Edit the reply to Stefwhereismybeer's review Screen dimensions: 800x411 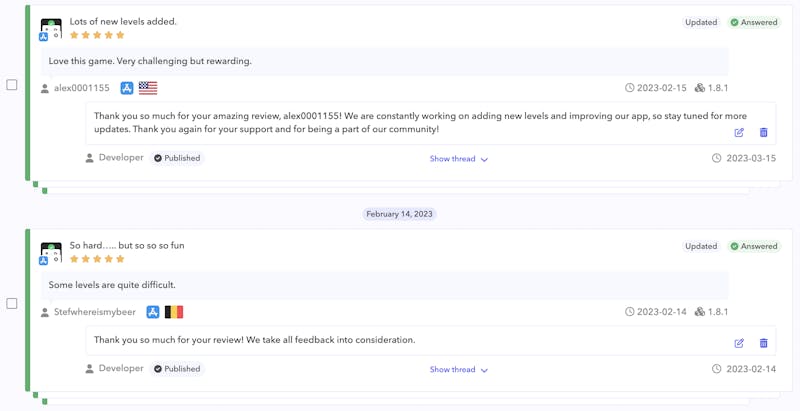tap(739, 343)
